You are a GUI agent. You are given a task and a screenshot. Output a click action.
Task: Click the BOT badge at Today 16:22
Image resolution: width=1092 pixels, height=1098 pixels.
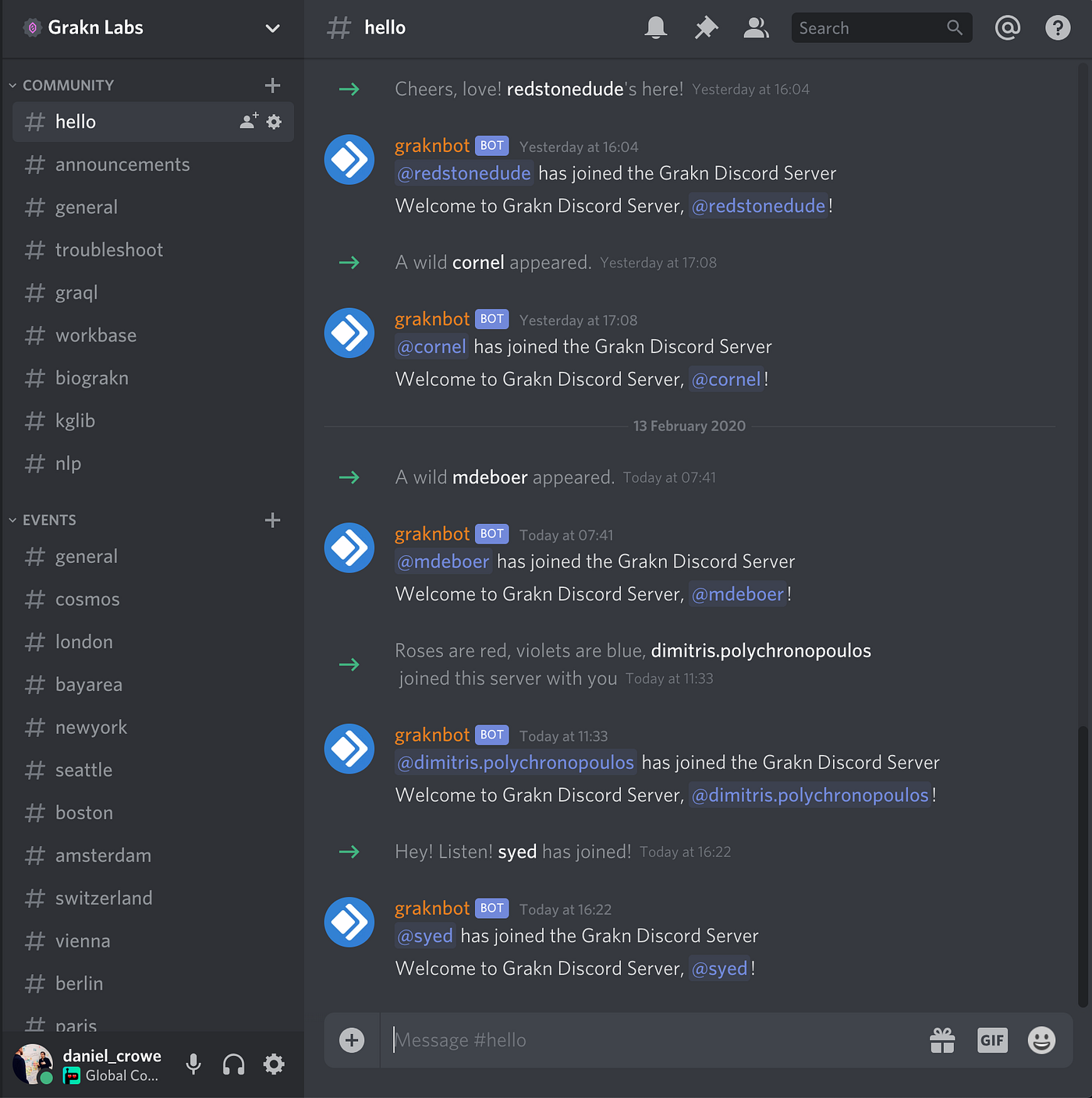tap(492, 909)
